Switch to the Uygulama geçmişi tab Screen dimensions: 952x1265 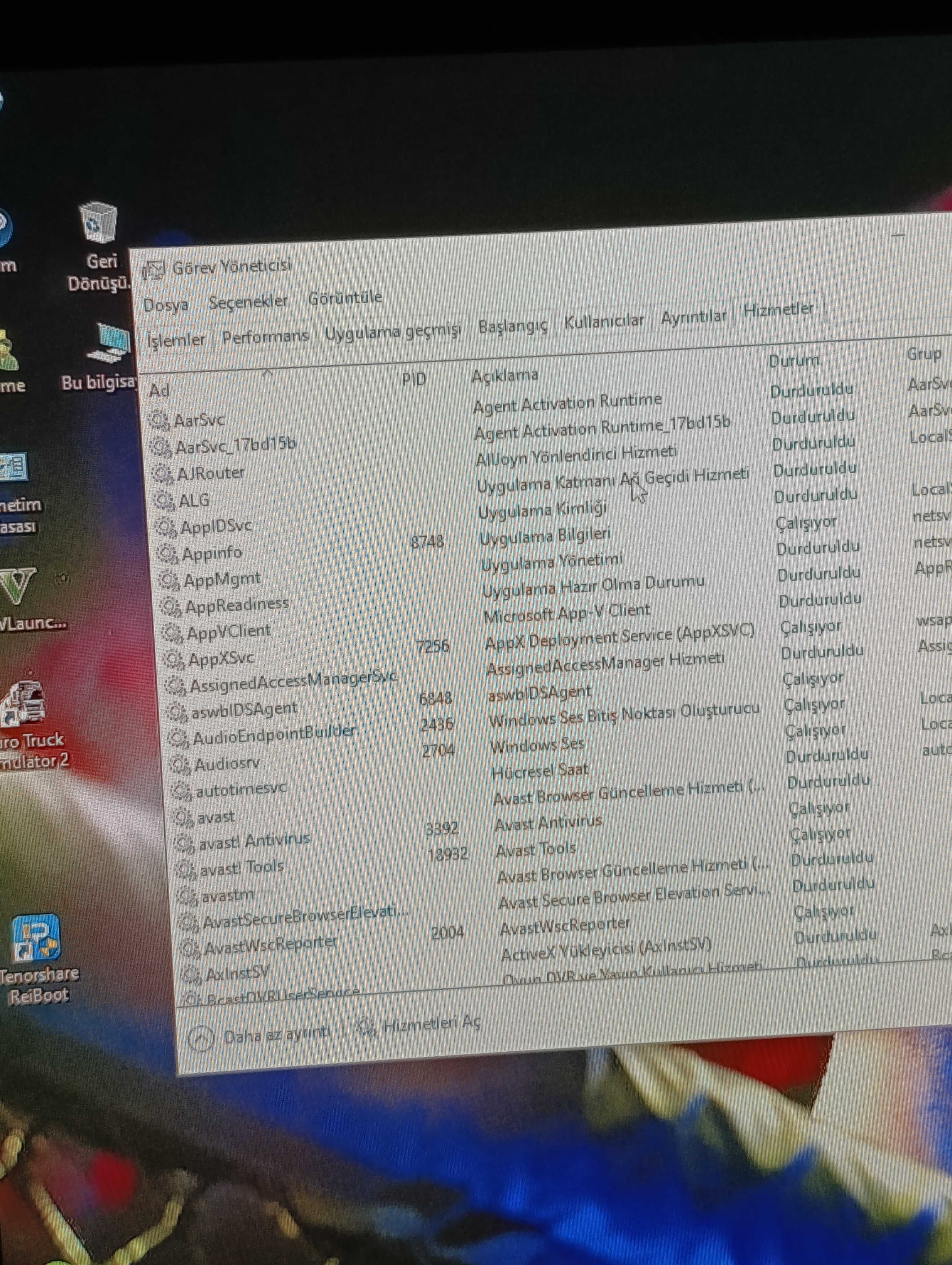(393, 331)
